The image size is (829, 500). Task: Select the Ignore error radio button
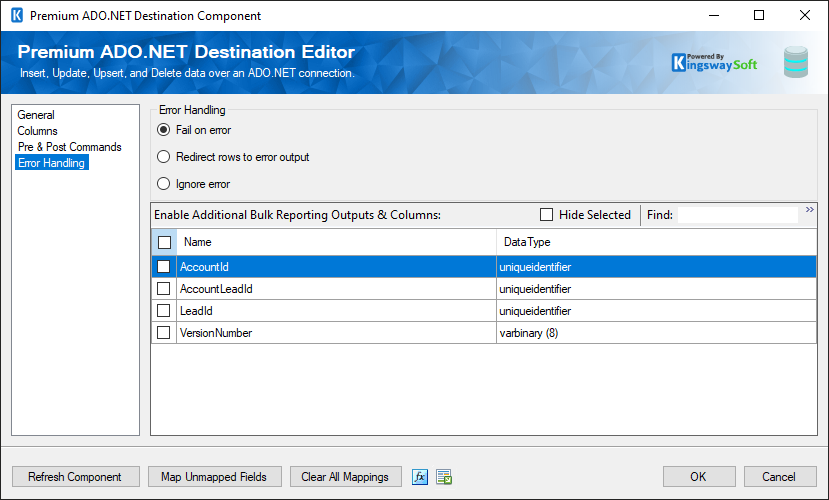tap(194, 184)
